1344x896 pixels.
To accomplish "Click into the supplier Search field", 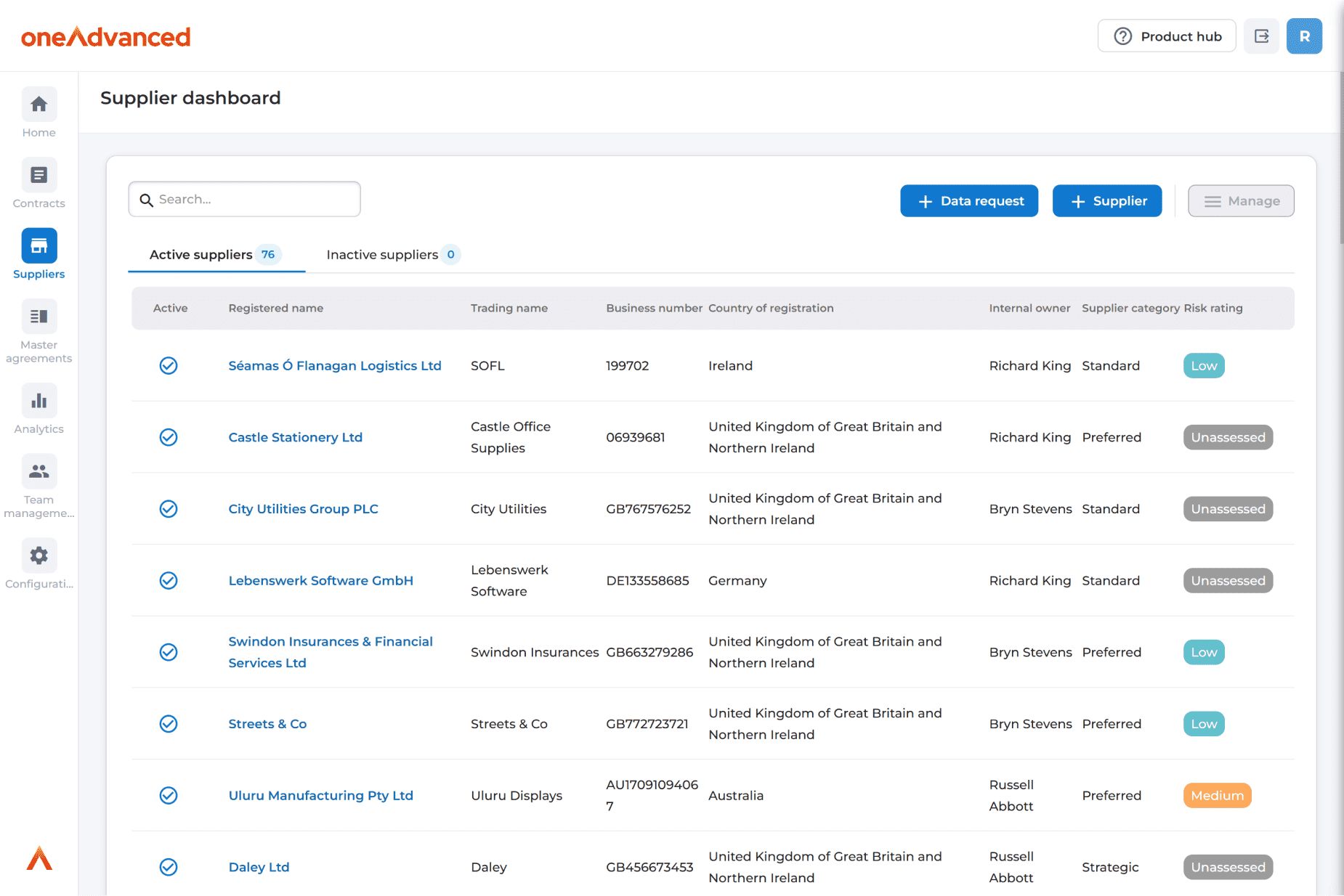I will 245,200.
